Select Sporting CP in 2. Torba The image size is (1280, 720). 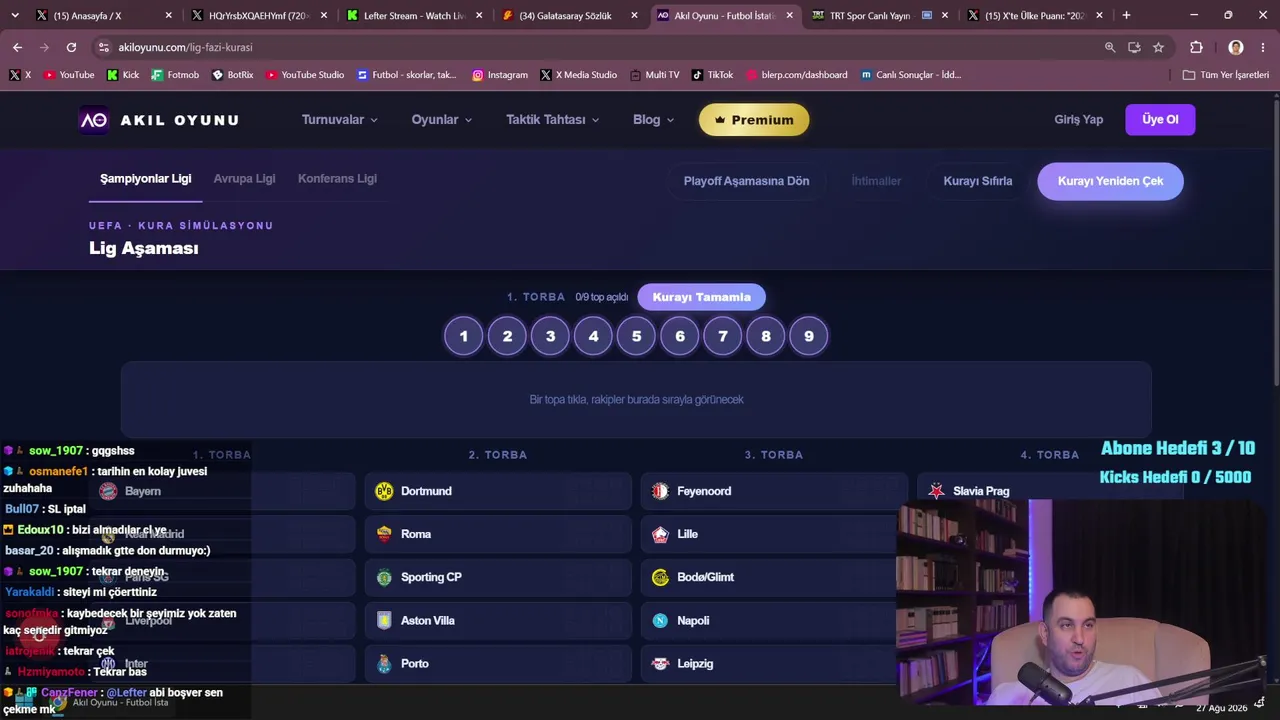[x=498, y=577]
